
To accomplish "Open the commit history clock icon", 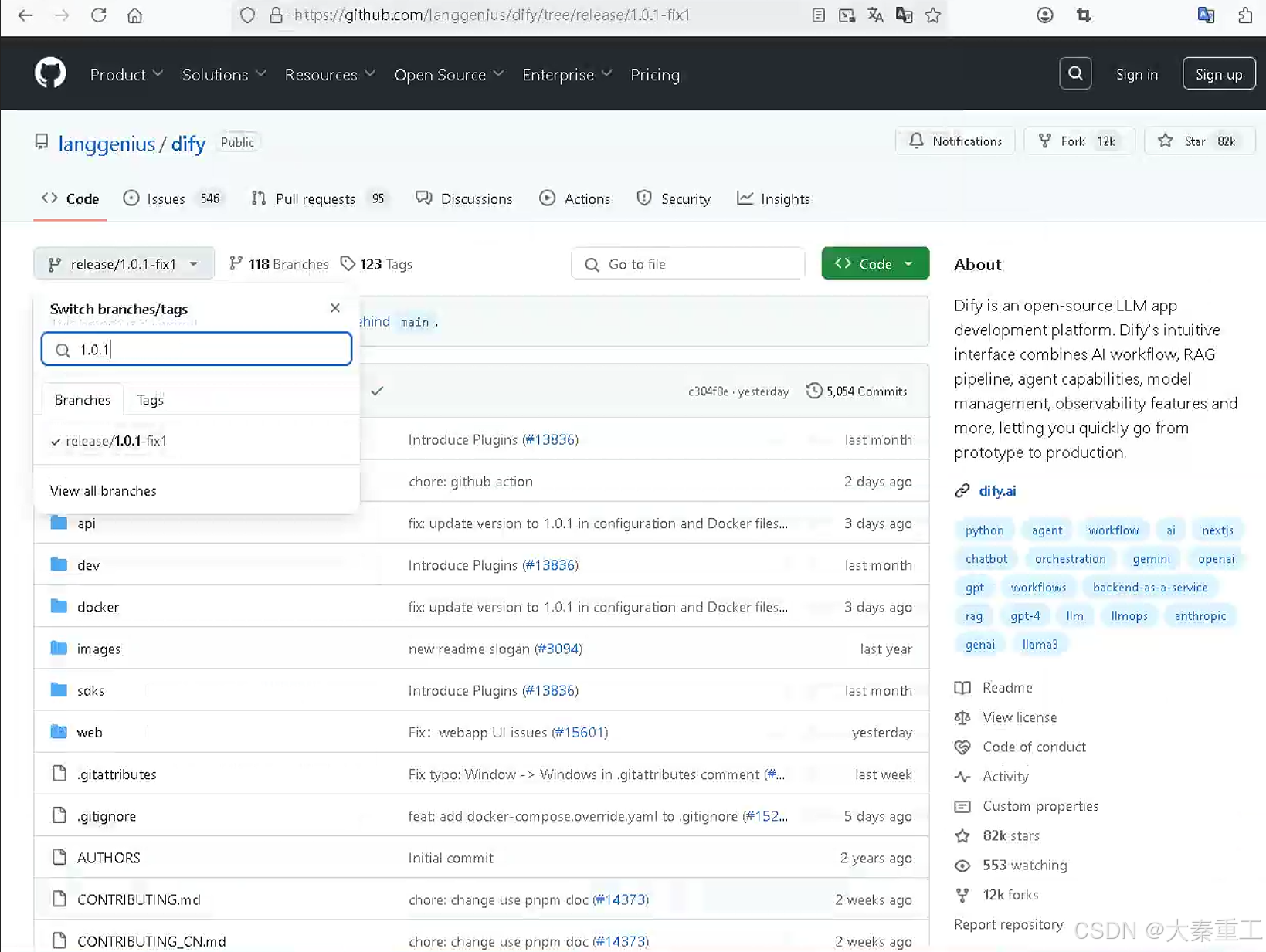I will (813, 391).
